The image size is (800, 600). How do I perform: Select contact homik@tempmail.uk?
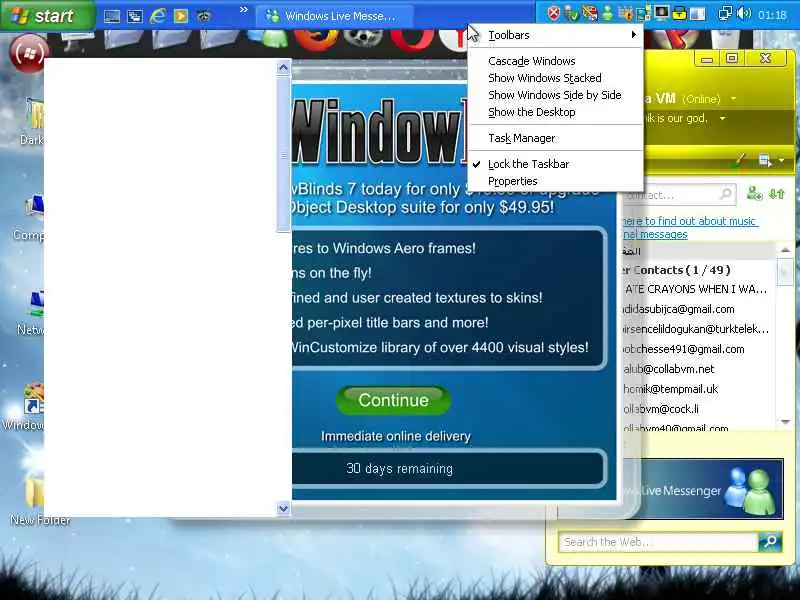pyautogui.click(x=670, y=389)
